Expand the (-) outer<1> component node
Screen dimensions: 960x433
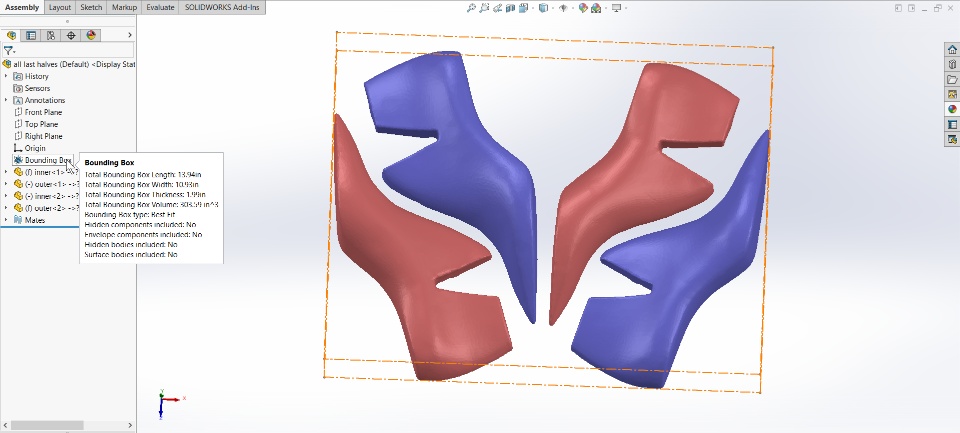(x=6, y=184)
